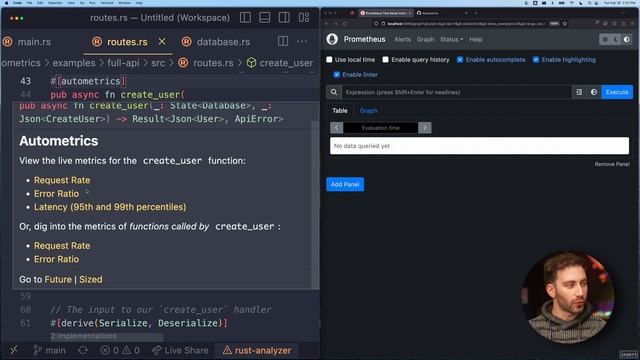Click the hover popup vertical scrollbar
This screenshot has width=640, height=360.
pyautogui.click(x=315, y=204)
